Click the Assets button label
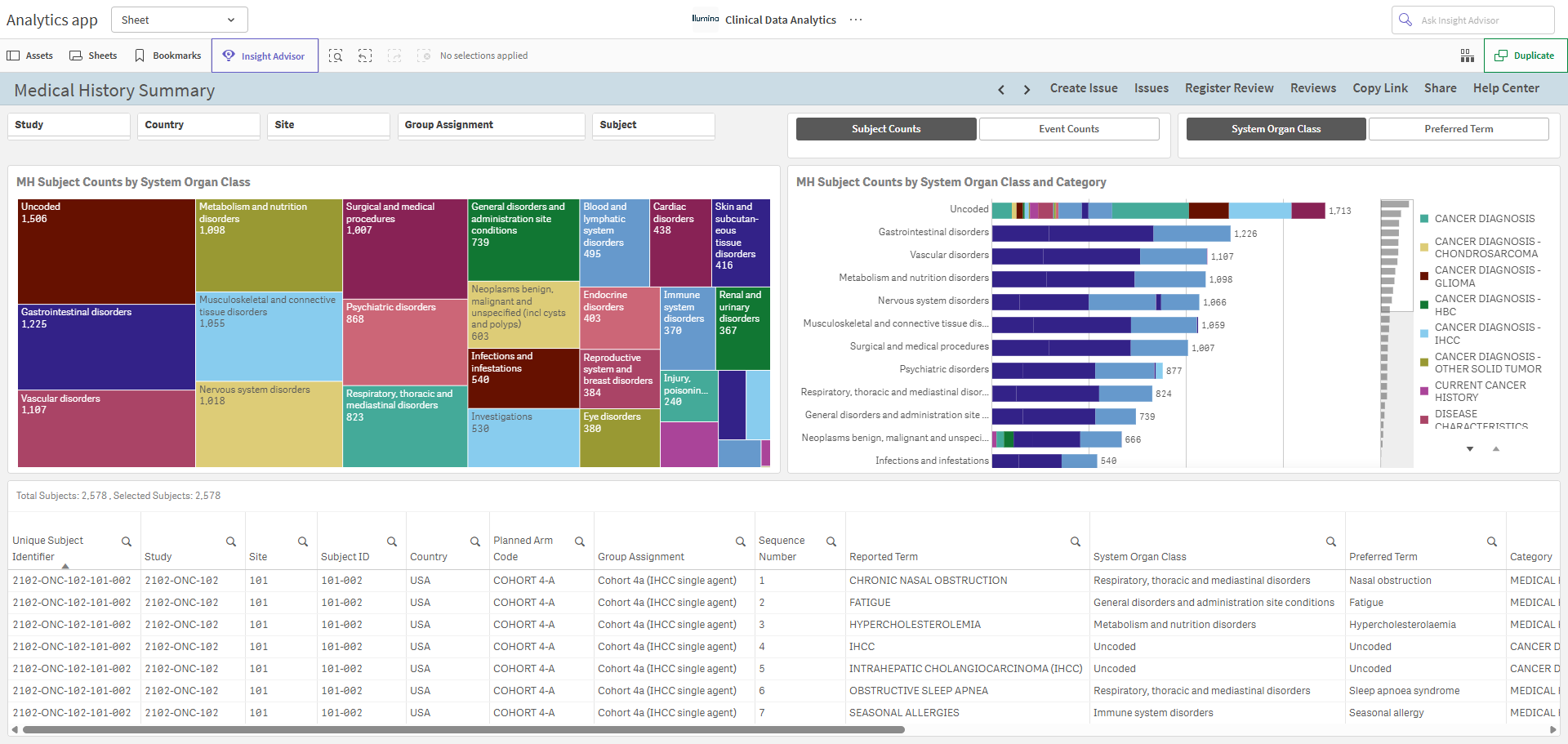1568x744 pixels. (x=39, y=56)
